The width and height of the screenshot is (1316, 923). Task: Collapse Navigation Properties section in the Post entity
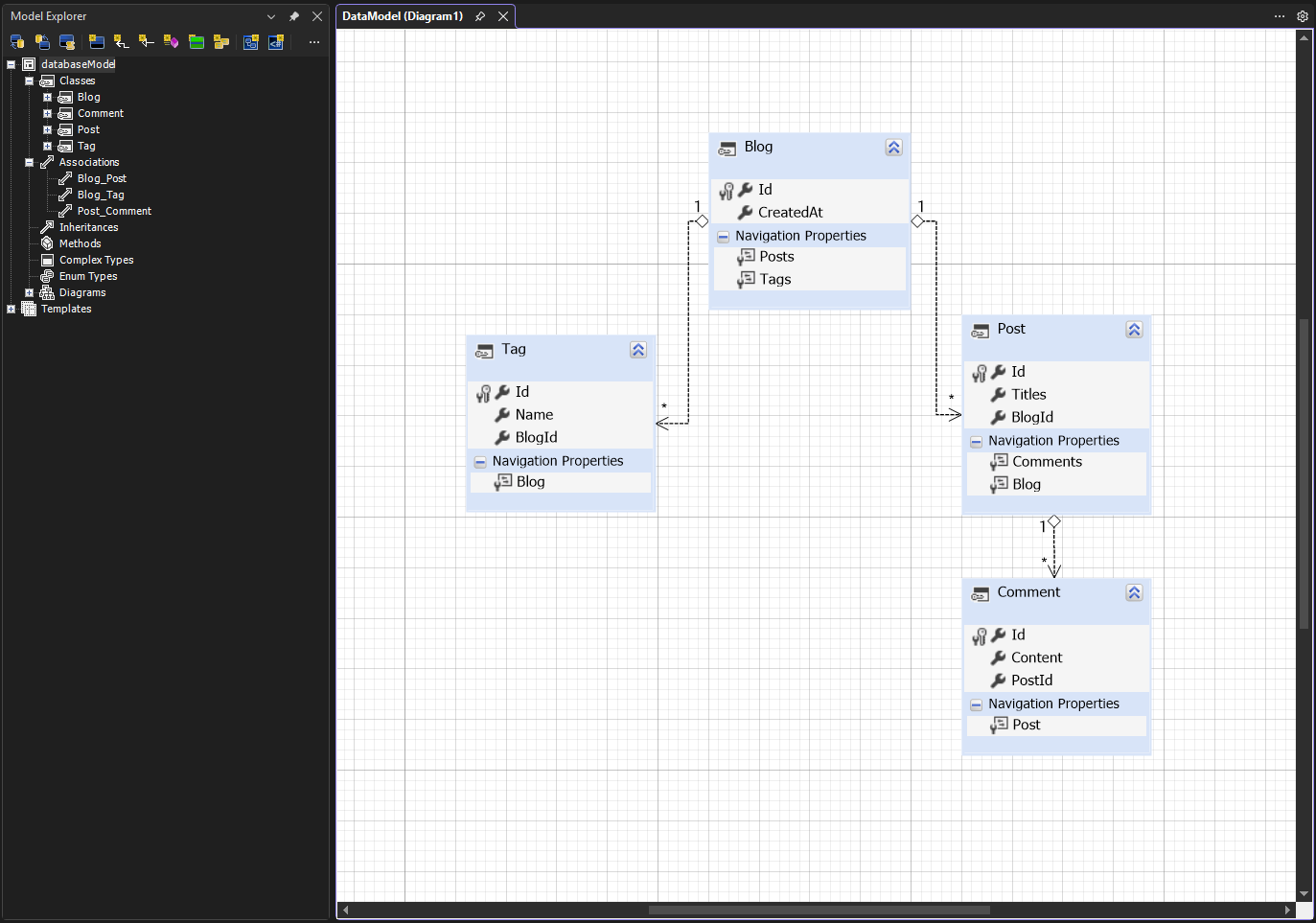[x=975, y=440]
